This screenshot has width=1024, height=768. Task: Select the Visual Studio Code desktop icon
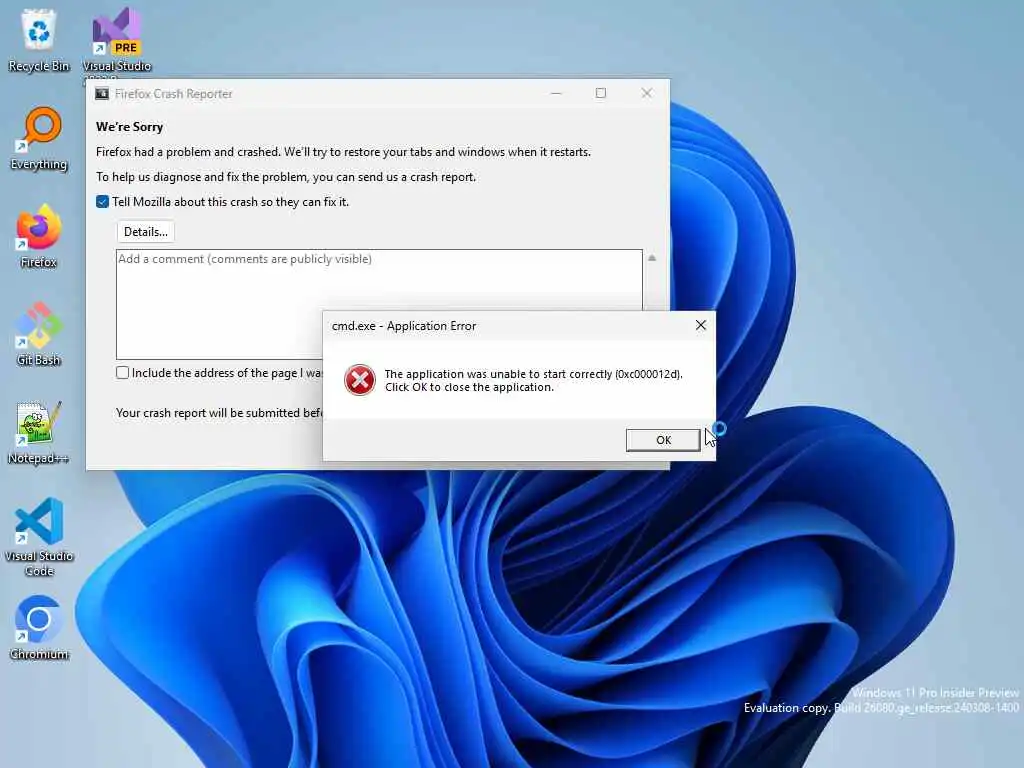click(39, 537)
